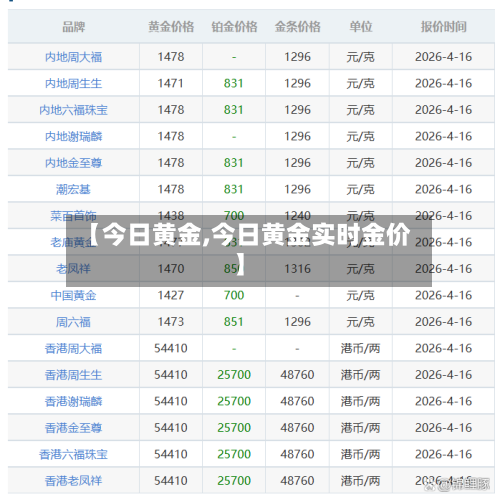Select gold price 1427 in 中国黄金 row
This screenshot has height=502, width=500.
point(171,295)
